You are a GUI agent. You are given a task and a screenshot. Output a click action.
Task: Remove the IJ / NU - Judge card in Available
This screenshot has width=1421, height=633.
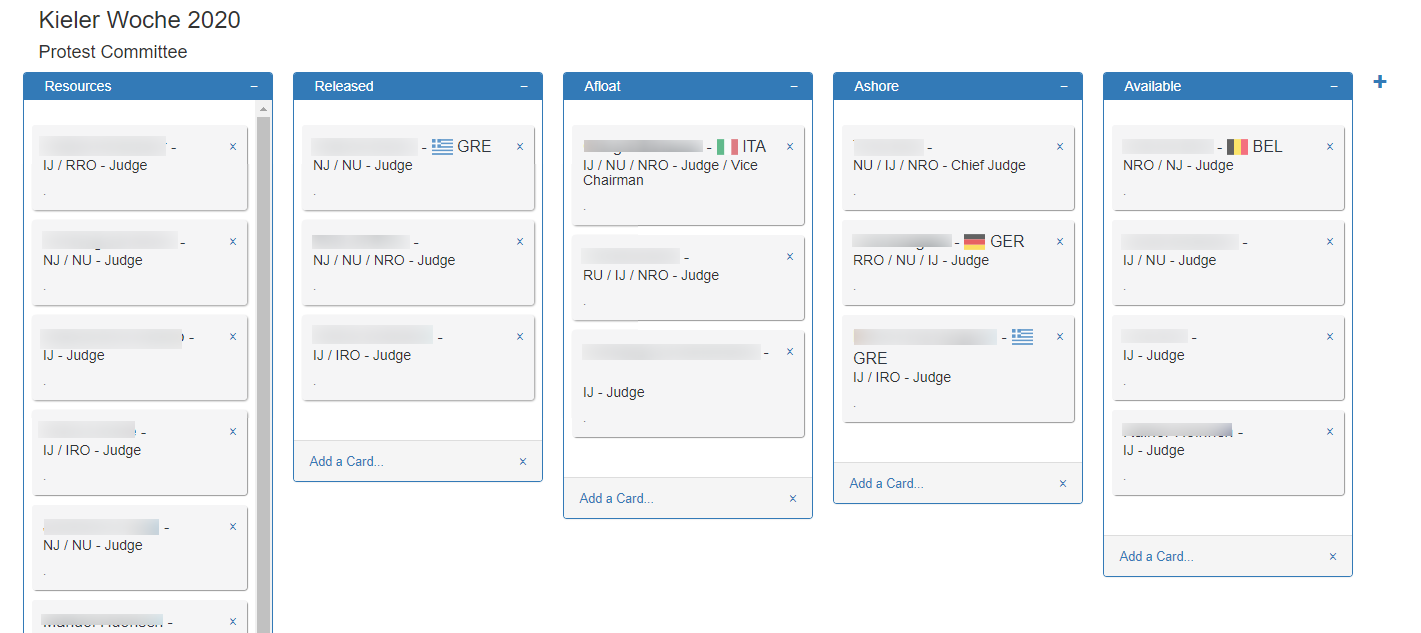coord(1330,241)
